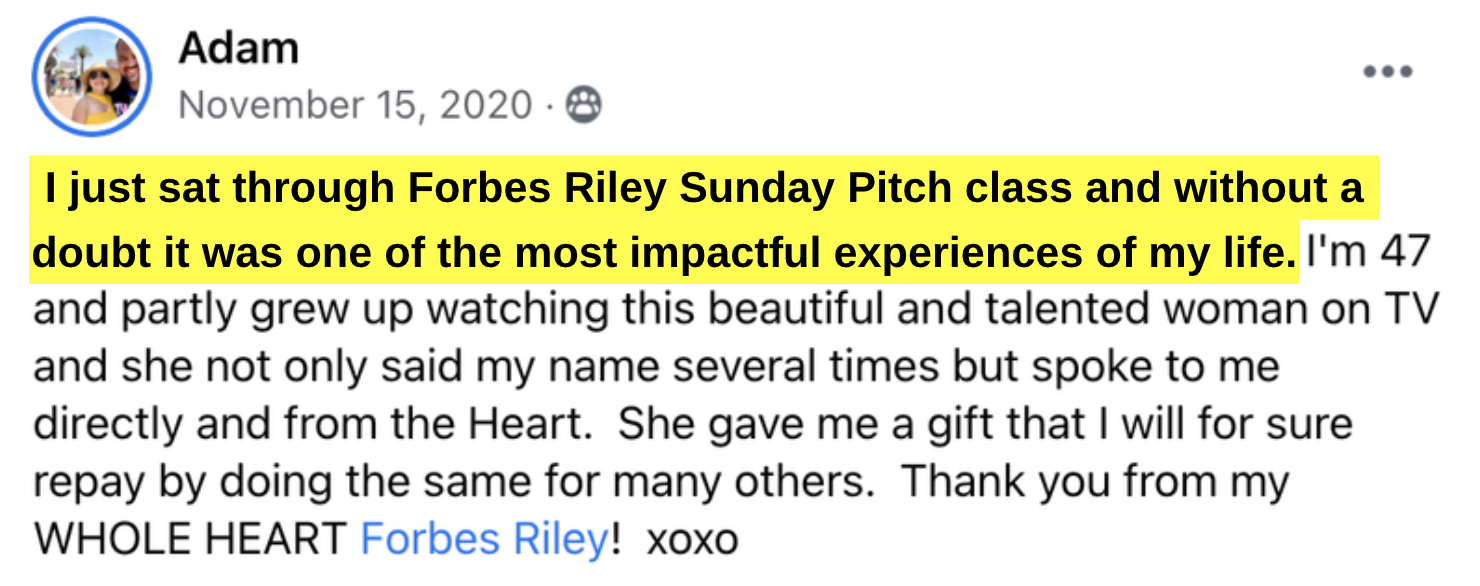Click the words 'WHOLE HEART' in post

(x=190, y=540)
